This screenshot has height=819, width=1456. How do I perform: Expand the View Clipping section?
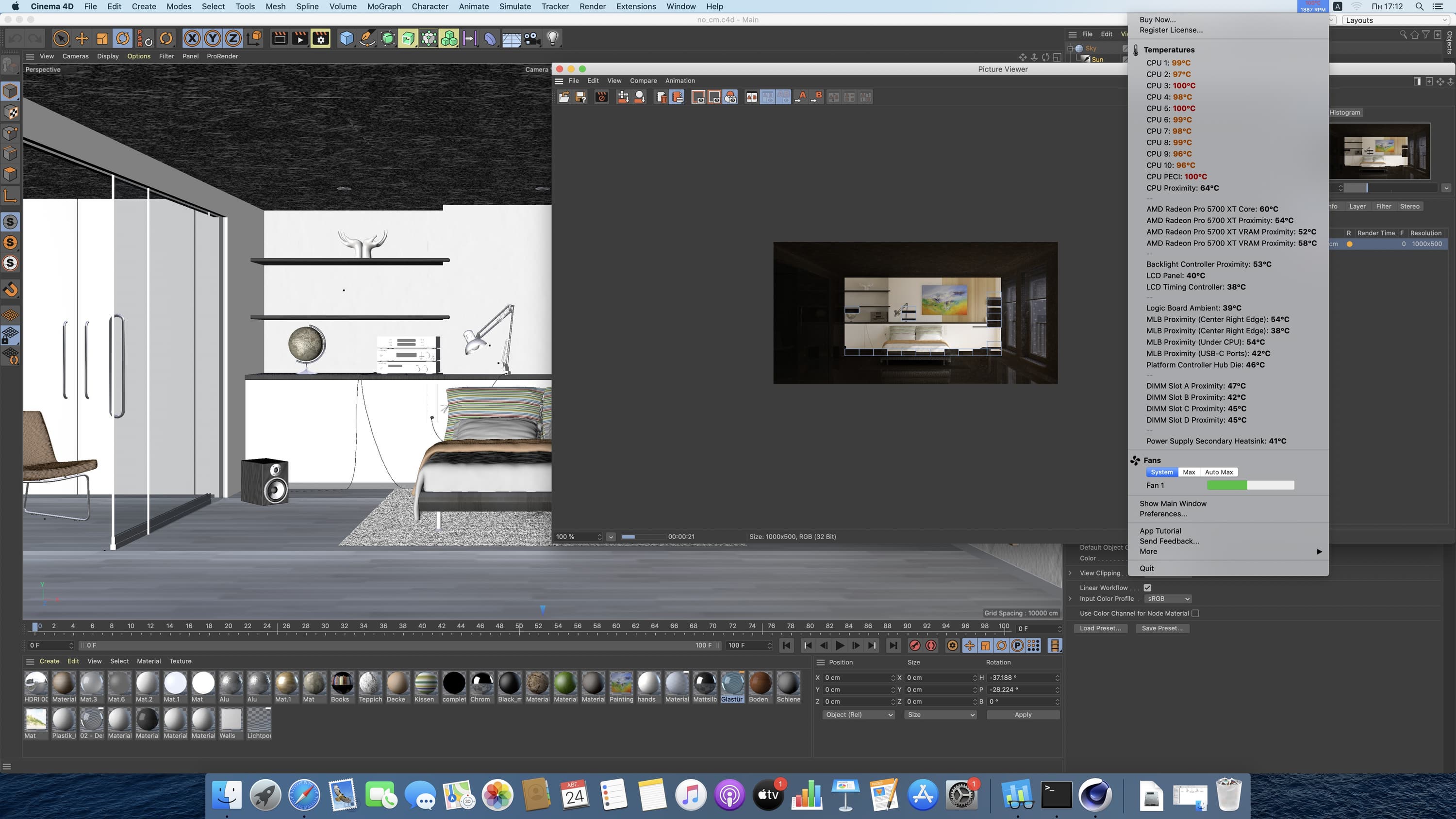click(x=1070, y=573)
